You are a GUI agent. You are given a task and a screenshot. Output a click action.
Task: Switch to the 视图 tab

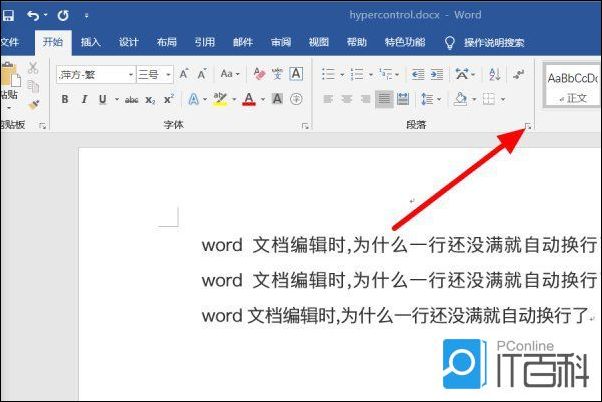(x=319, y=42)
